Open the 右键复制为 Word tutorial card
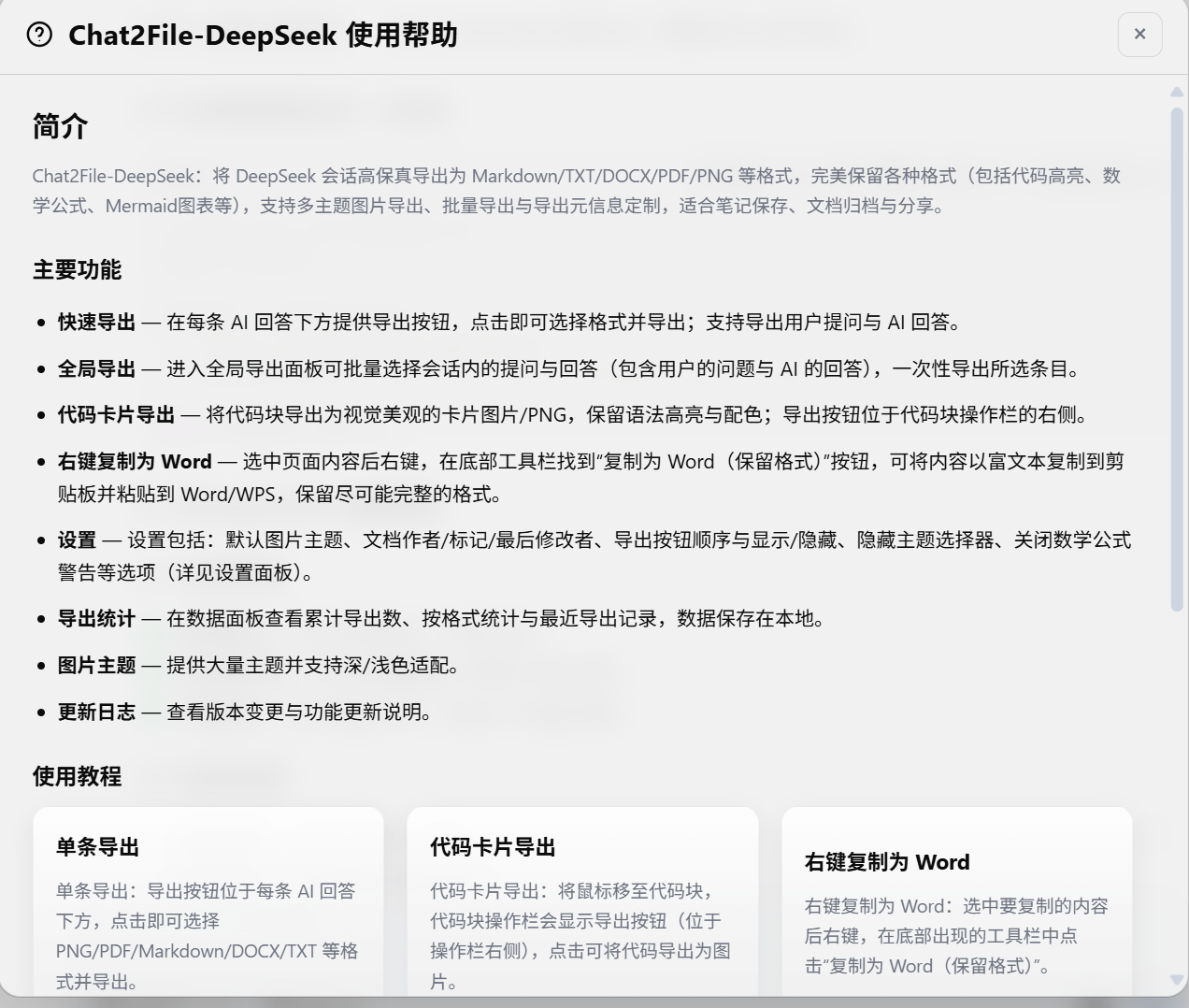 point(957,902)
